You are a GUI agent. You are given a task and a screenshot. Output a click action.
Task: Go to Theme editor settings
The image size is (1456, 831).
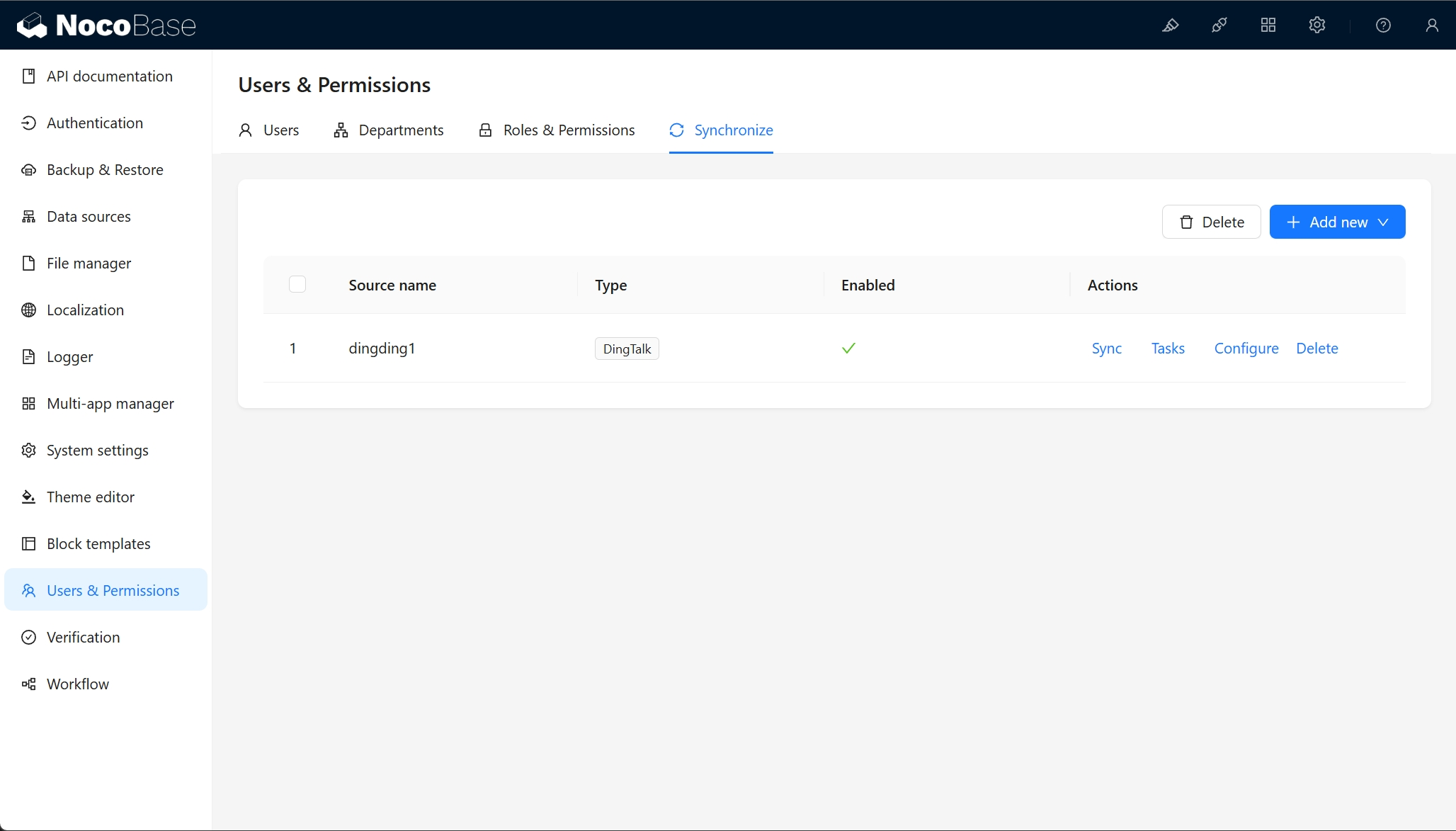(x=91, y=497)
